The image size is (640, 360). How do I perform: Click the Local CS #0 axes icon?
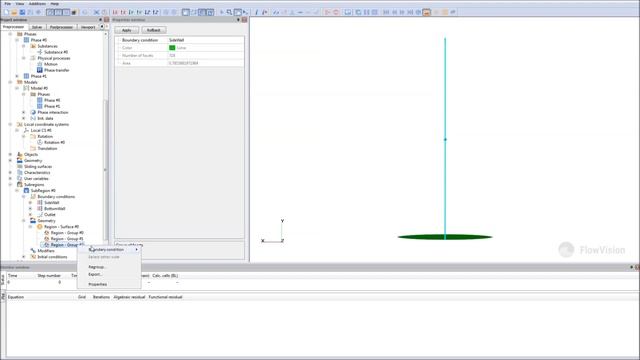(26, 130)
